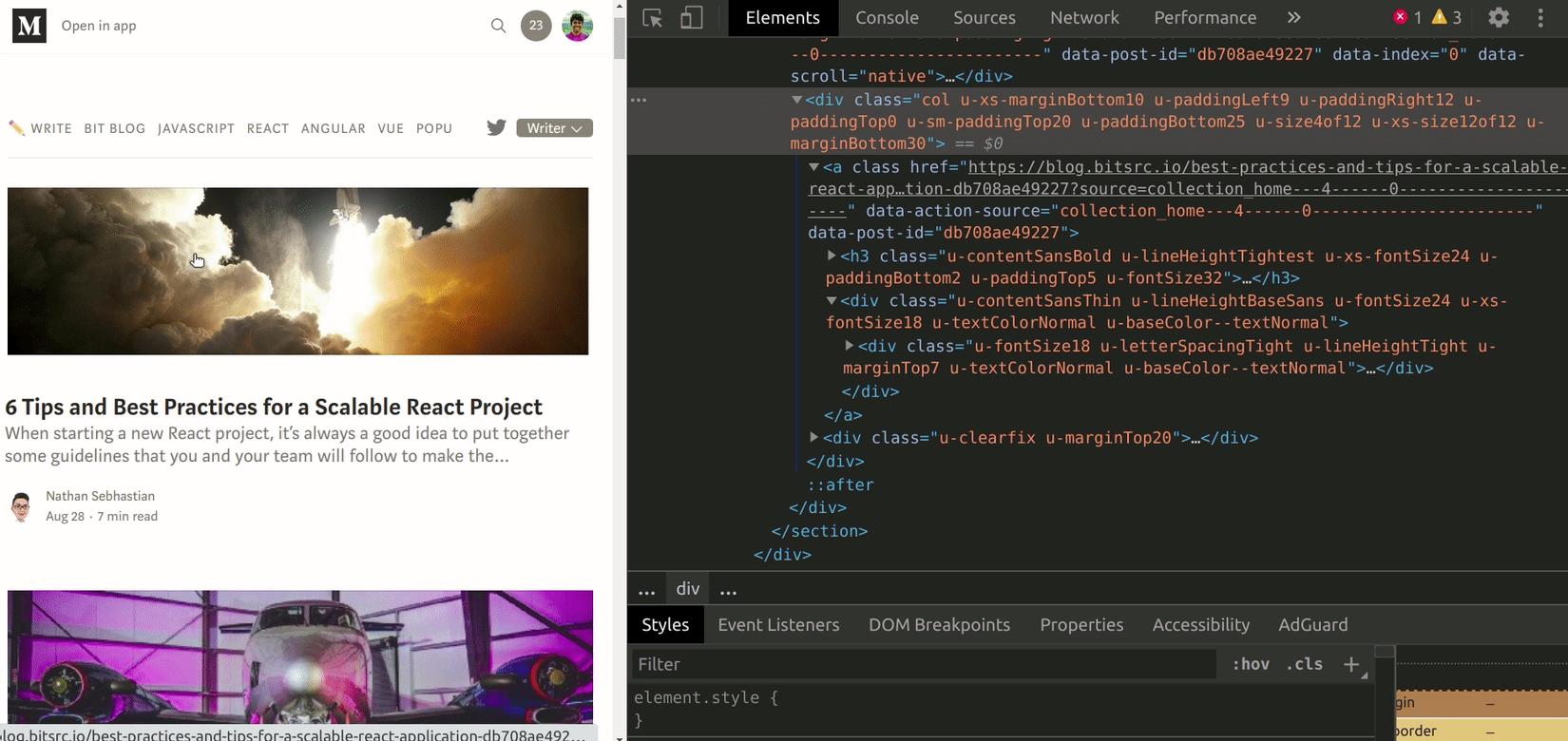Open the Event Listeners tab

(x=778, y=624)
